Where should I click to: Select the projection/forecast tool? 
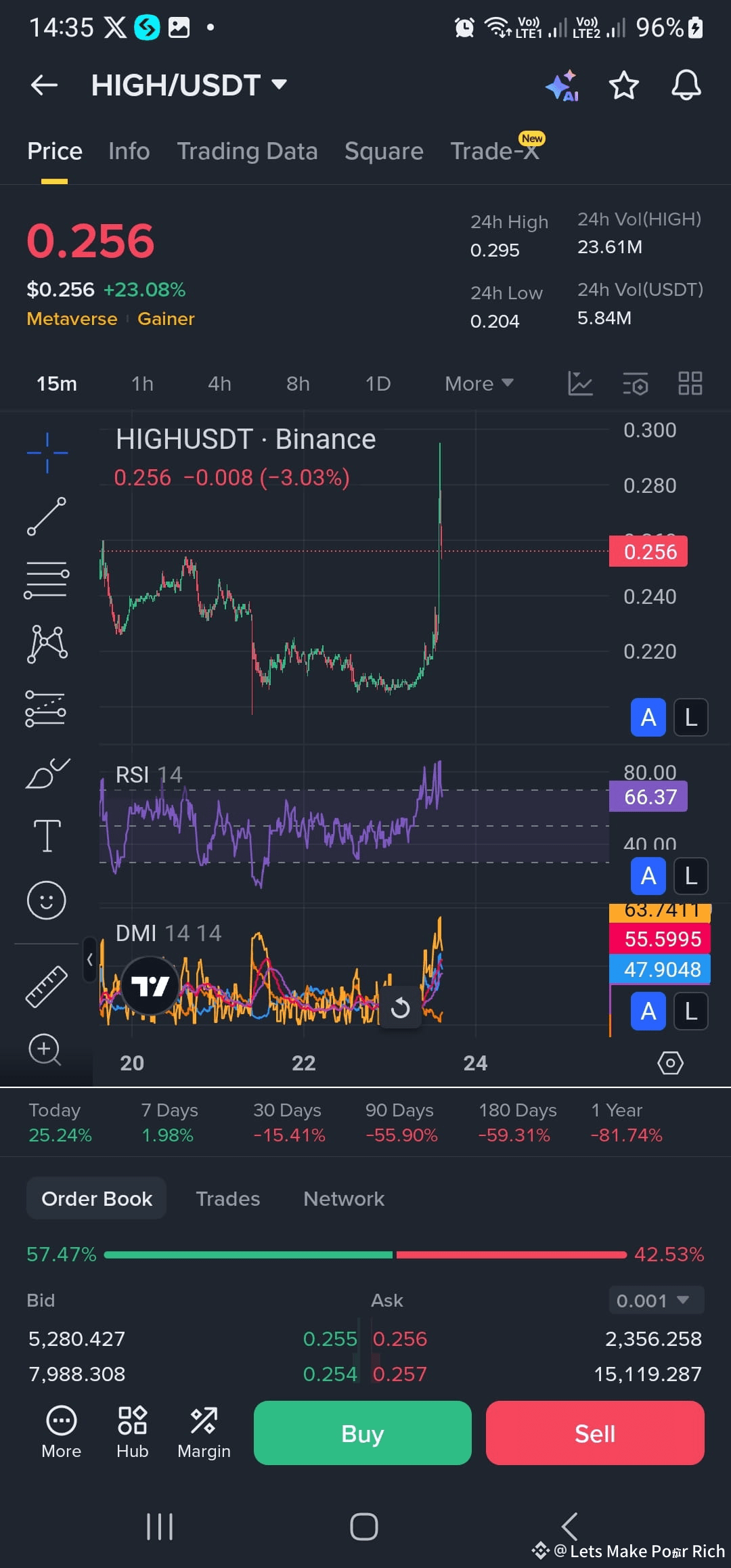coord(45,708)
